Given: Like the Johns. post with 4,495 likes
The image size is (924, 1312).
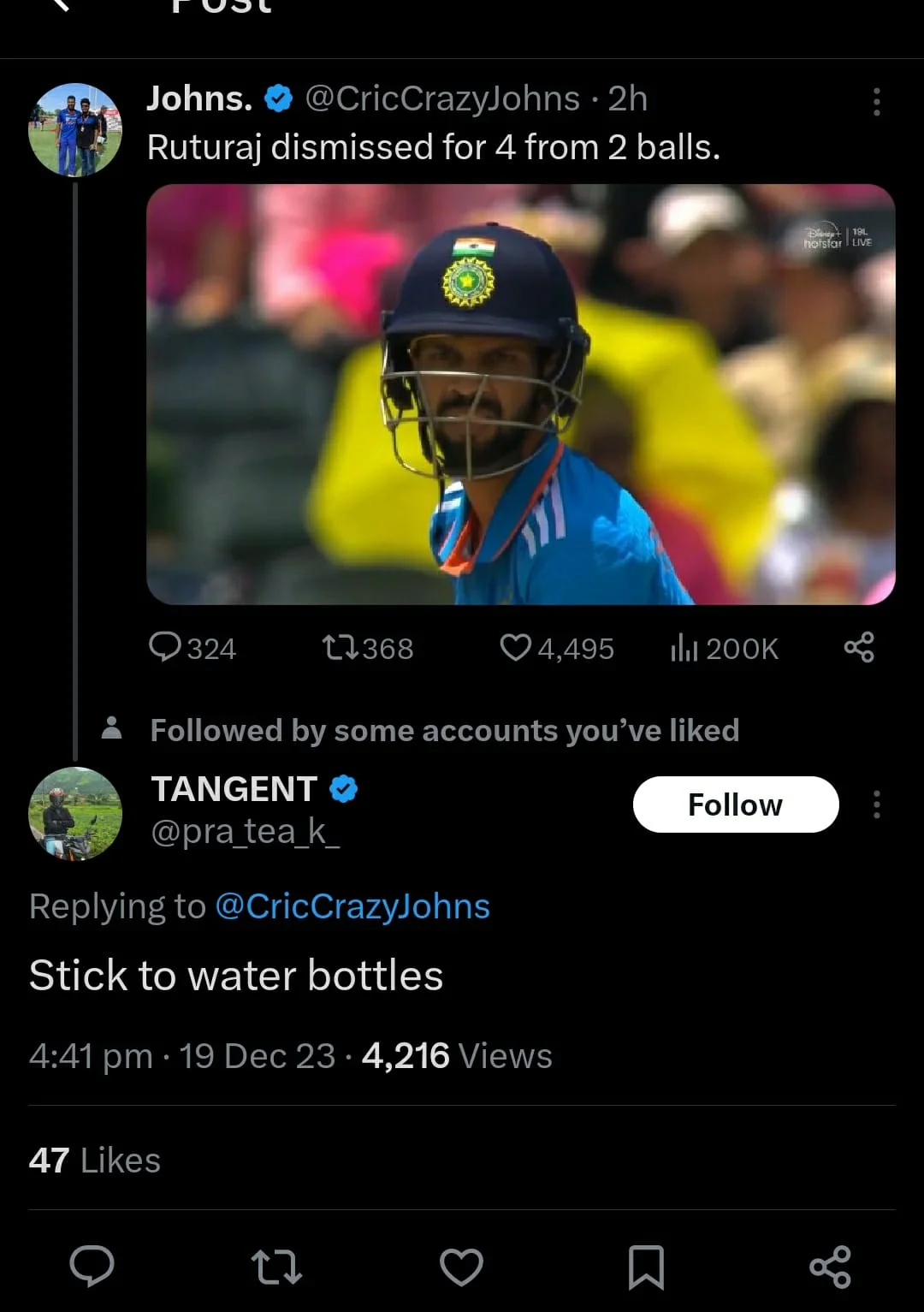Looking at the screenshot, I should pos(556,648).
